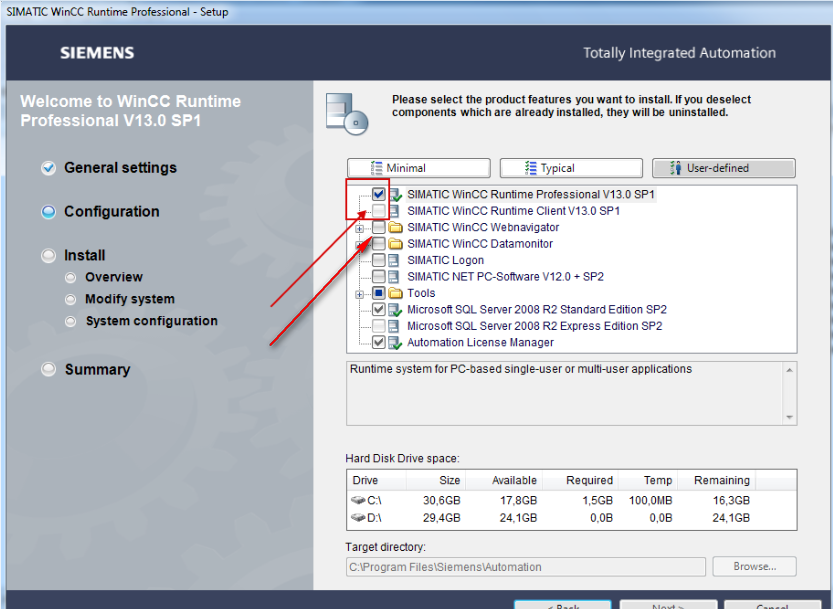Enable the SIMATIC WinCC Webnavigator checkbox
Screen dimensions: 833x609
[x=378, y=227]
